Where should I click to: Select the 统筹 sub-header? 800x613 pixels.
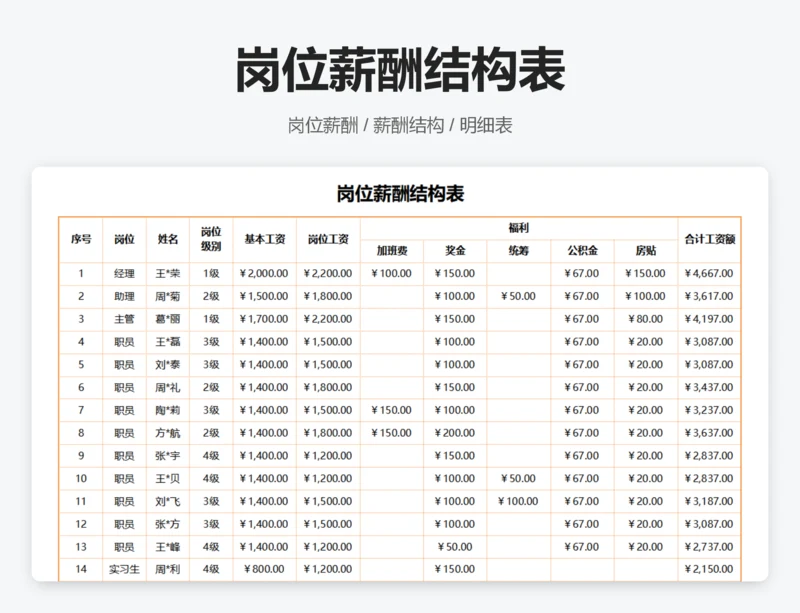(518, 251)
